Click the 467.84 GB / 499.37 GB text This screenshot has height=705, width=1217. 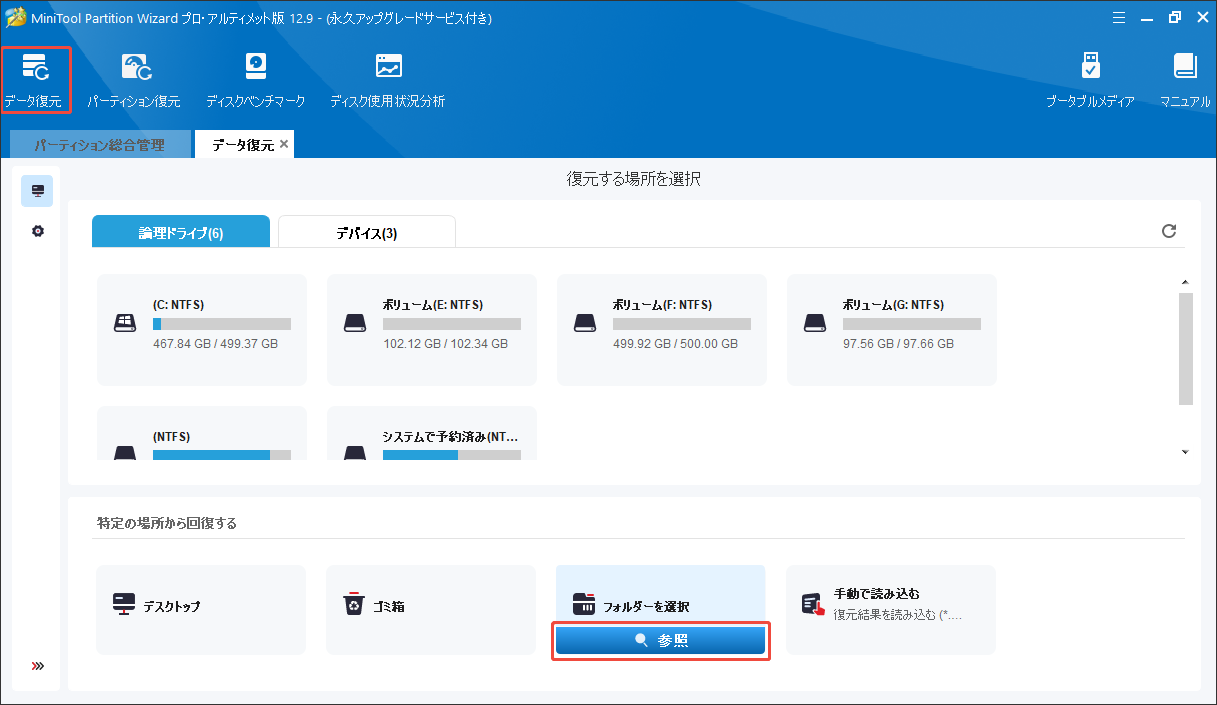(x=215, y=344)
